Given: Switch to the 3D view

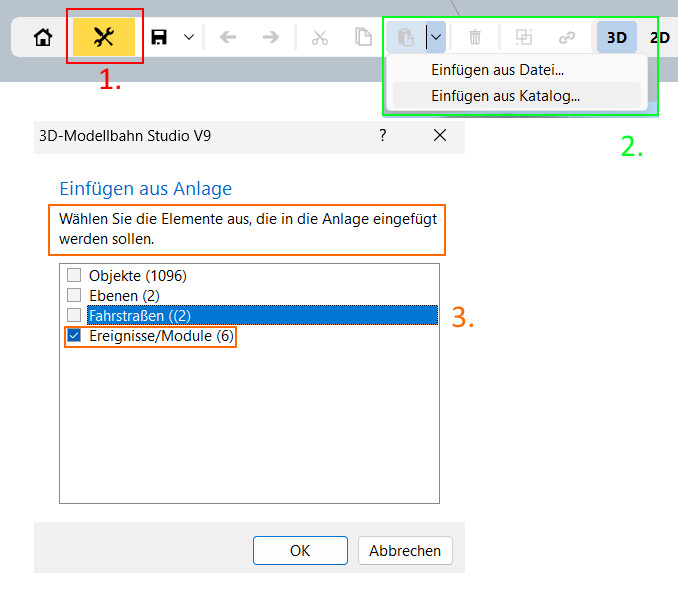Looking at the screenshot, I should point(617,38).
